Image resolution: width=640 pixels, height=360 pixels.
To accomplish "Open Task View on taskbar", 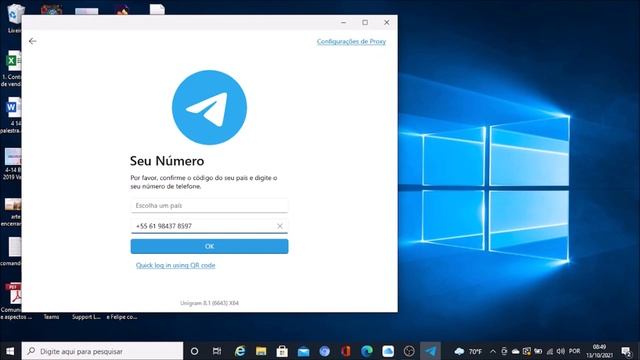I will [217, 351].
